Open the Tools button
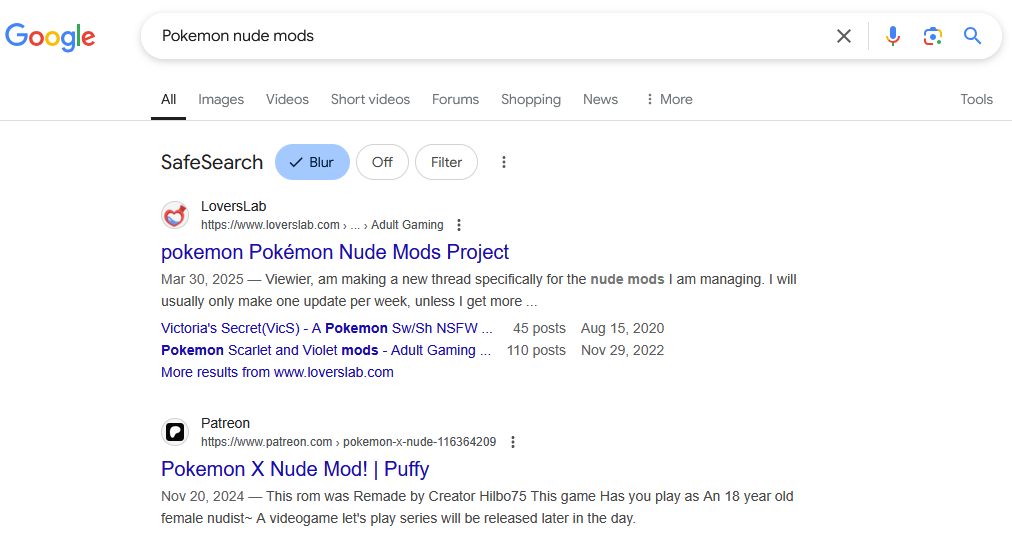Image resolution: width=1012 pixels, height=538 pixels. 976,99
